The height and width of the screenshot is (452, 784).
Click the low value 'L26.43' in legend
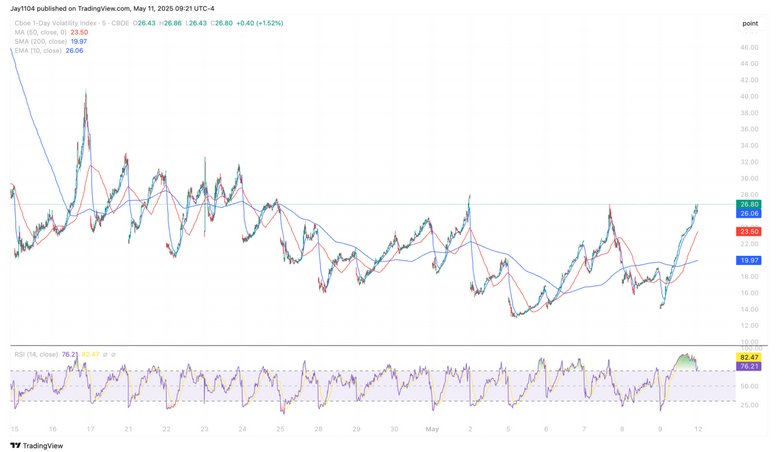tap(196, 24)
